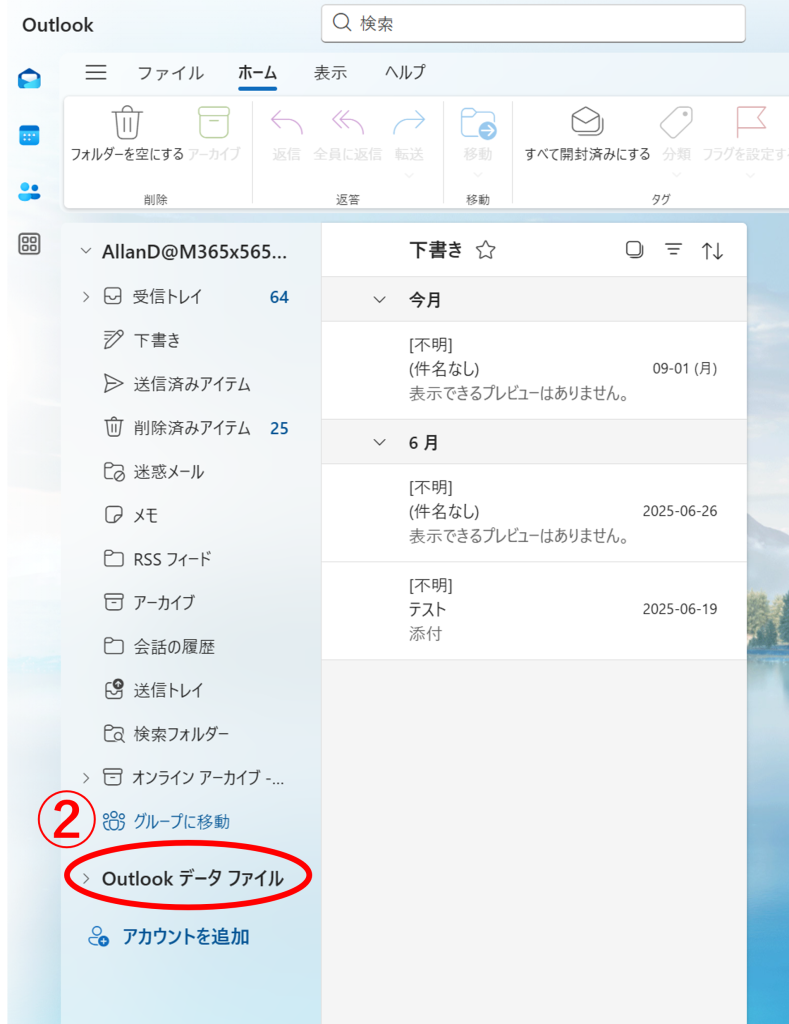Collapse the 今月 message group
Image resolution: width=789 pixels, height=1024 pixels.
(x=379, y=299)
